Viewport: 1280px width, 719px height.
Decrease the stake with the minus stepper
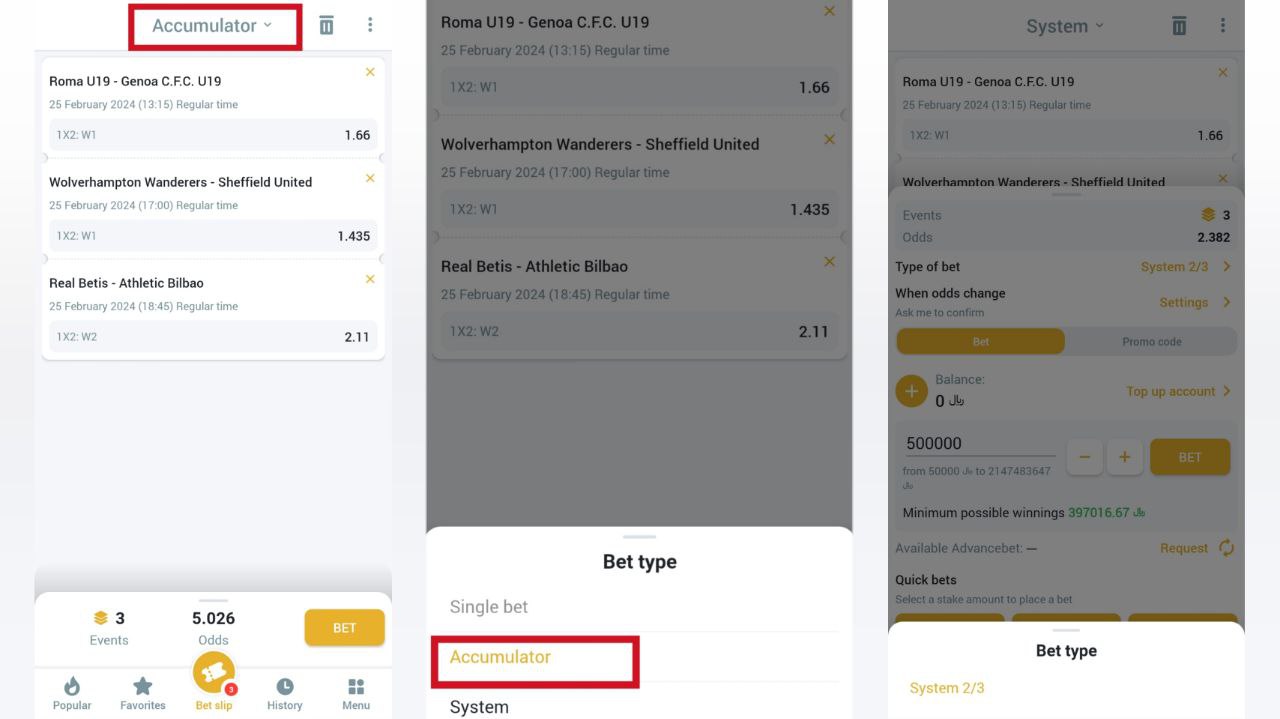click(x=1084, y=457)
